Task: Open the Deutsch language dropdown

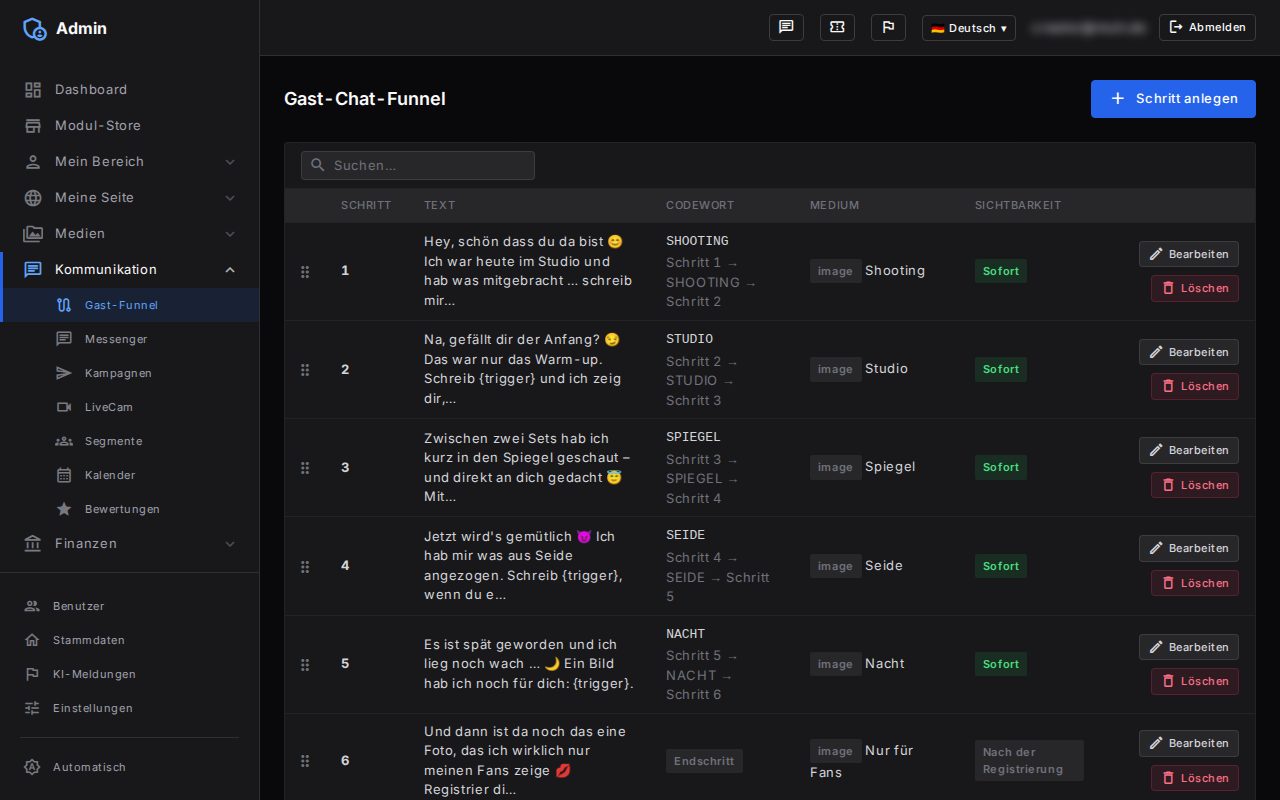Action: [x=968, y=28]
